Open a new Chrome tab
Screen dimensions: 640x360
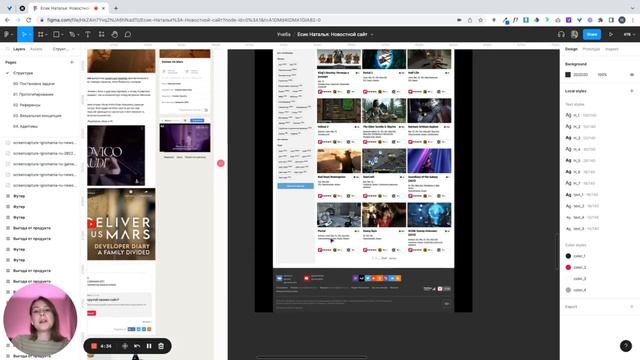116,8
